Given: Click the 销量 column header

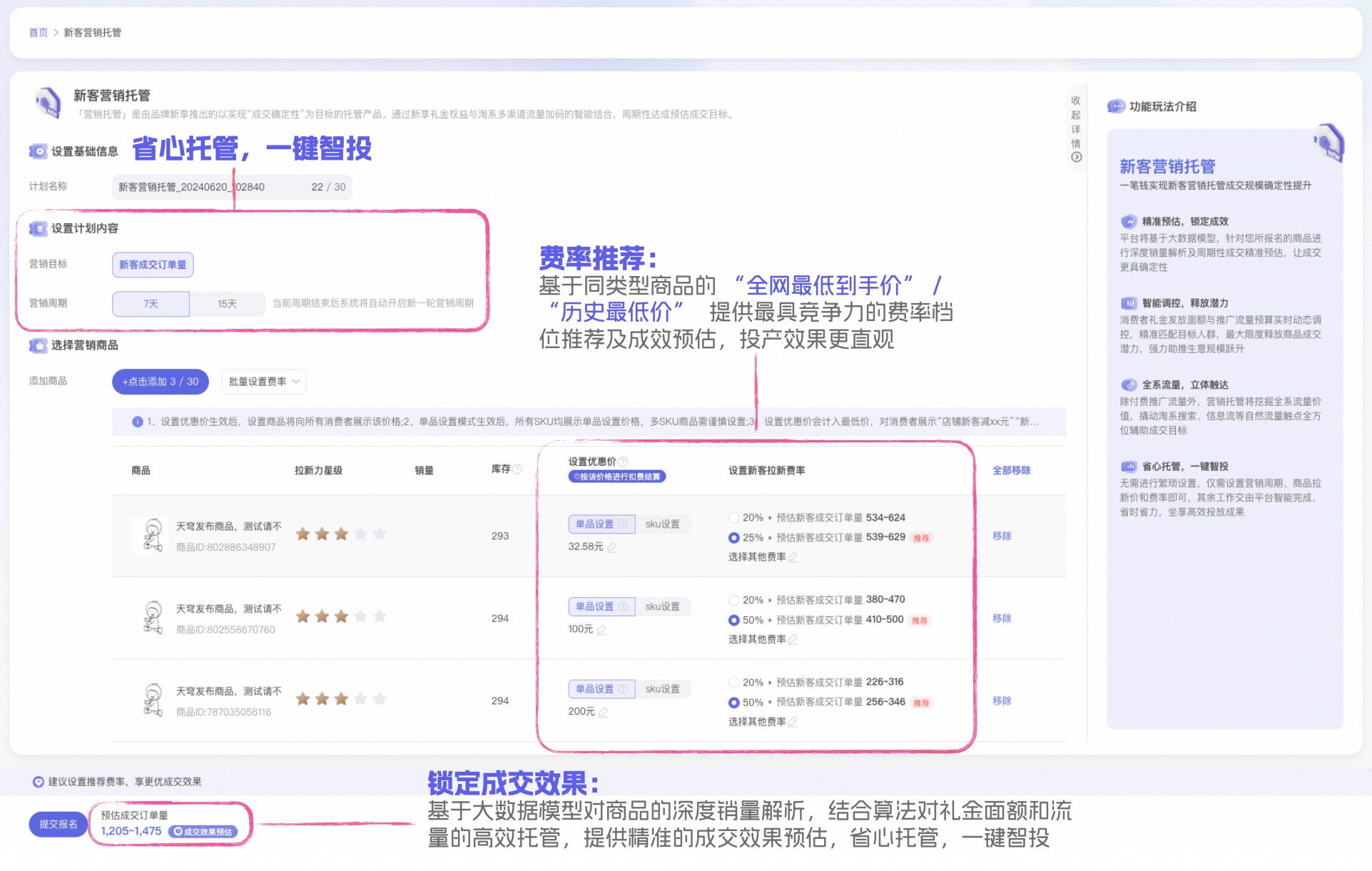Looking at the screenshot, I should [x=424, y=470].
